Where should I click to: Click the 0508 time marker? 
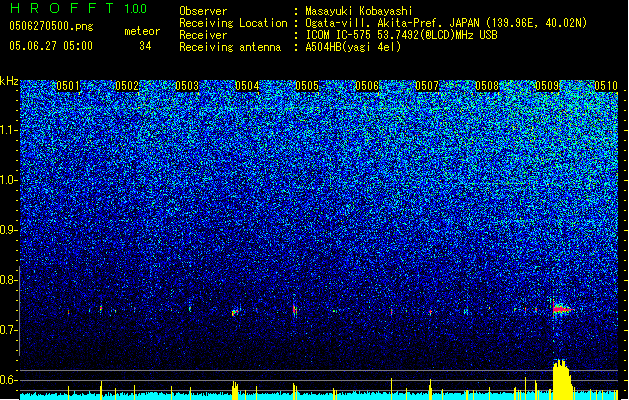[x=487, y=86]
